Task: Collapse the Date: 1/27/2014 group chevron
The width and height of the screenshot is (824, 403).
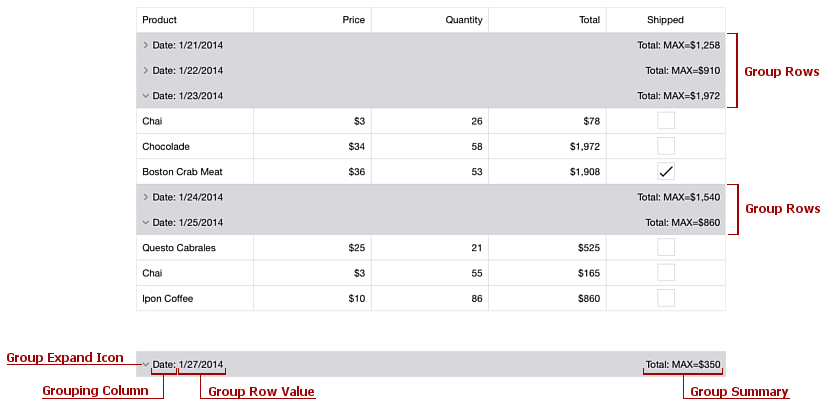Action: click(146, 364)
